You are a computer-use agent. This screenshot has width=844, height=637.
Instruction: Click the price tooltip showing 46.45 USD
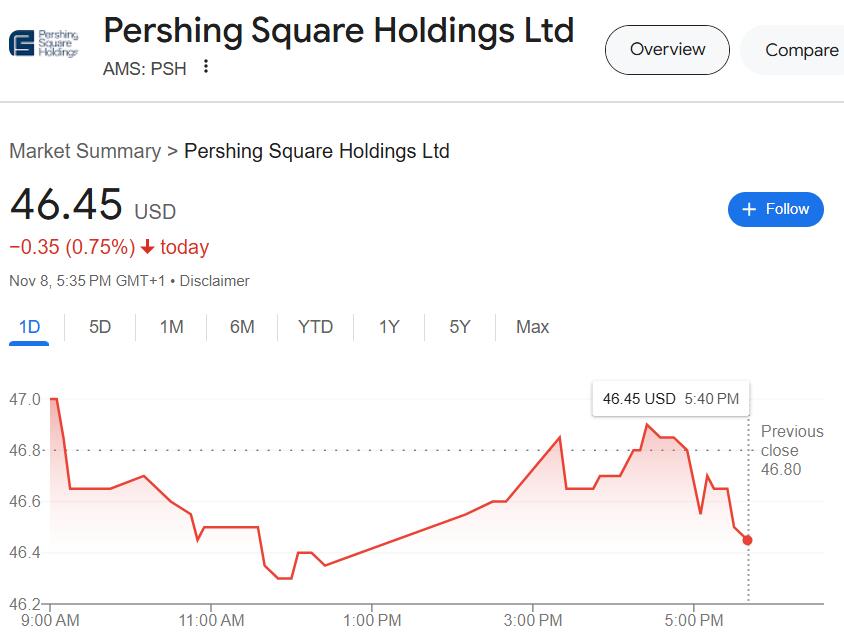[x=670, y=398]
